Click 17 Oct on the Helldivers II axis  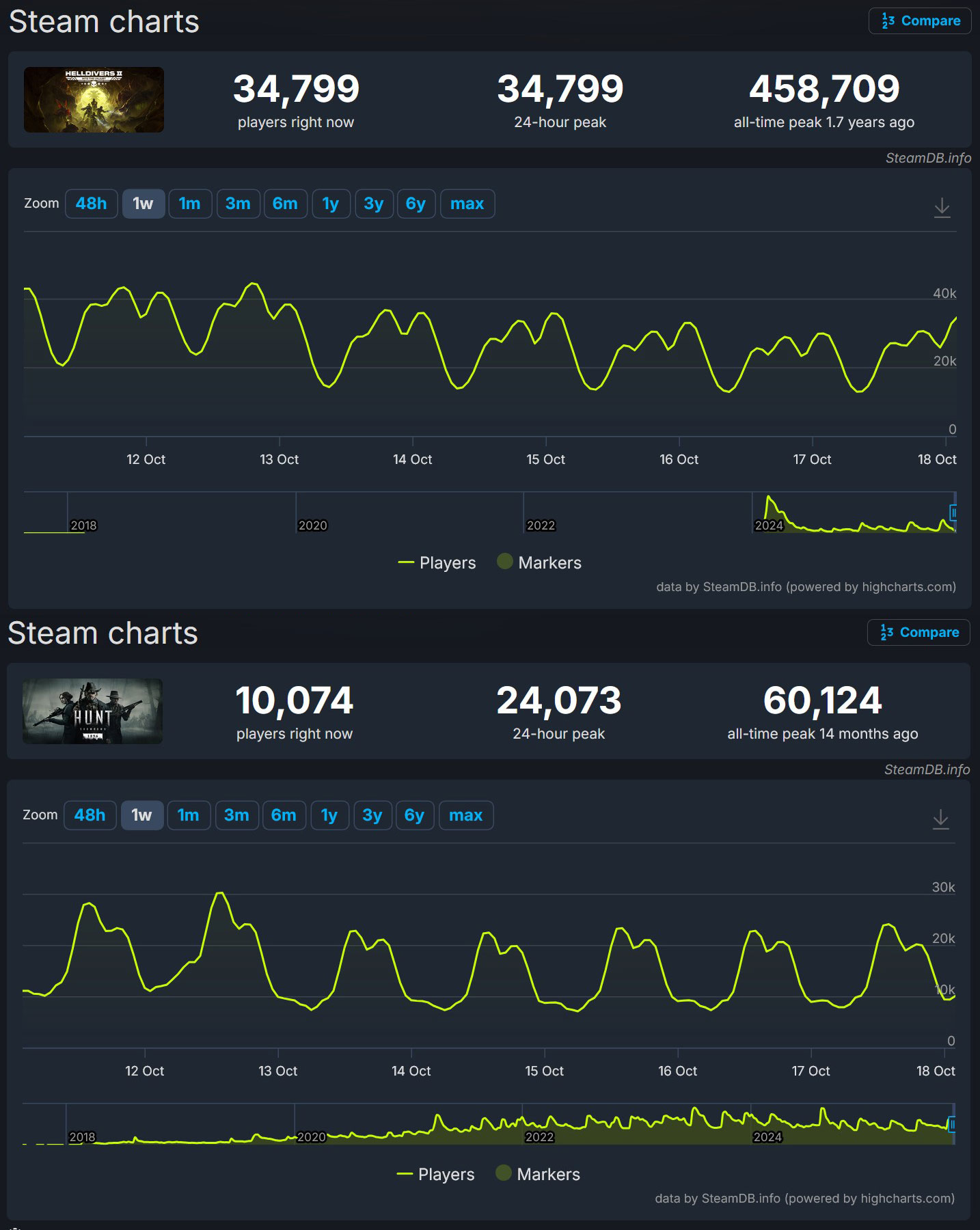click(x=813, y=459)
